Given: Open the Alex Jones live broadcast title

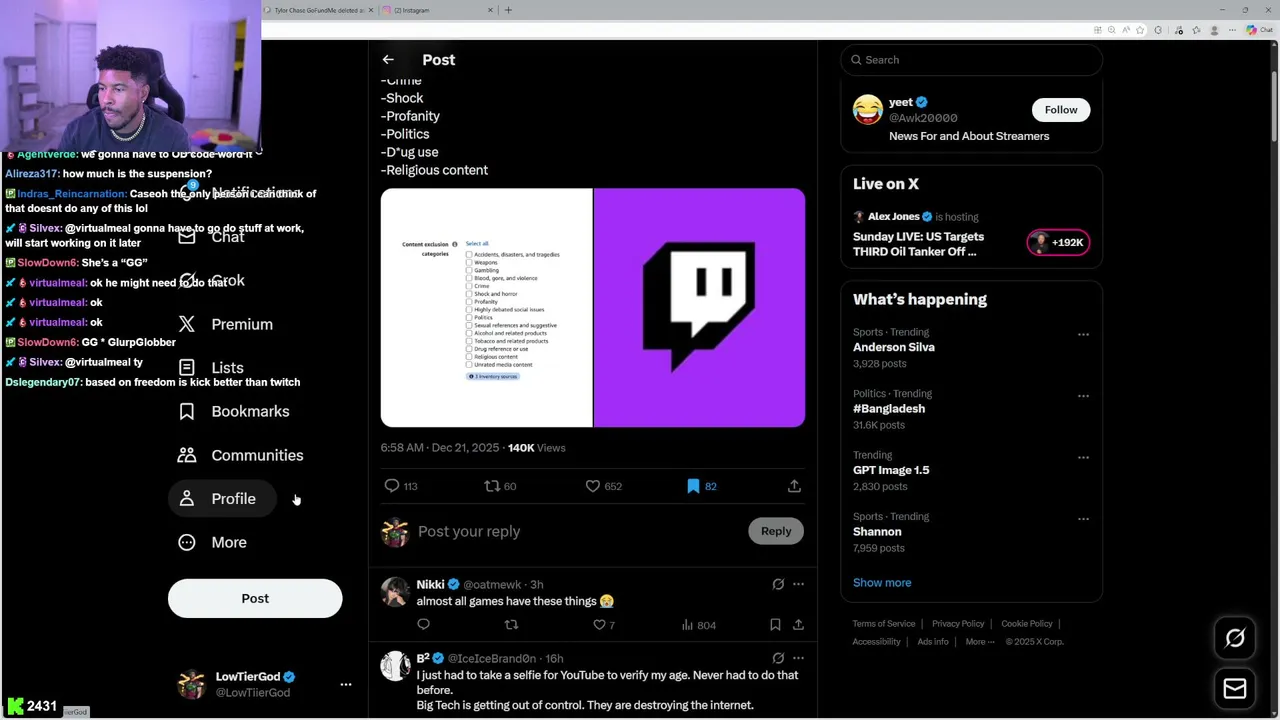Looking at the screenshot, I should pyautogui.click(x=918, y=244).
